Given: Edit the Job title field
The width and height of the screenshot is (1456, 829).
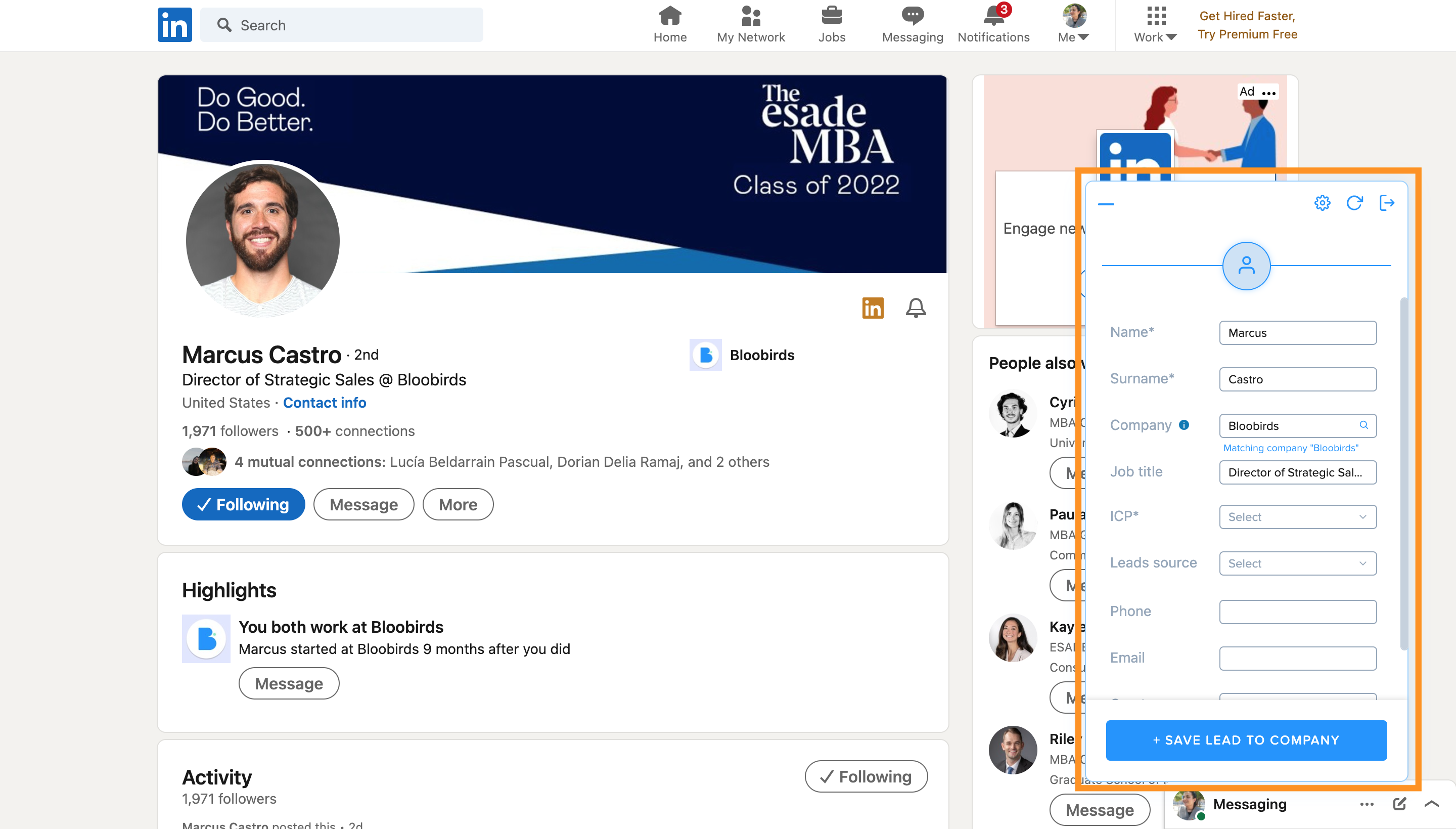Looking at the screenshot, I should pyautogui.click(x=1297, y=472).
